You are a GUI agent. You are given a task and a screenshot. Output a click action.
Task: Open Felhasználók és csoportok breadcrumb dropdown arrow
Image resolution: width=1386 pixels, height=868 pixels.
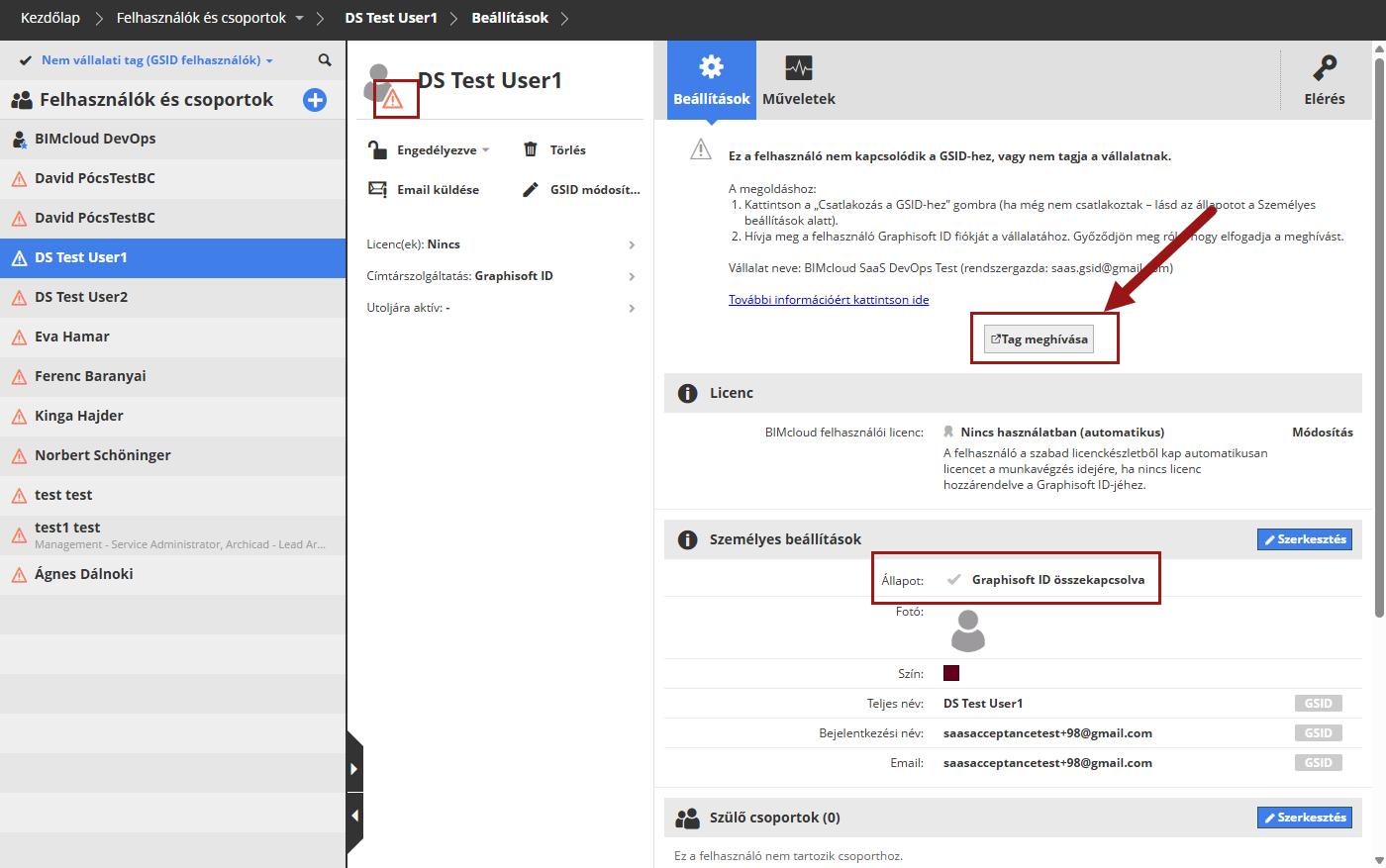[300, 18]
